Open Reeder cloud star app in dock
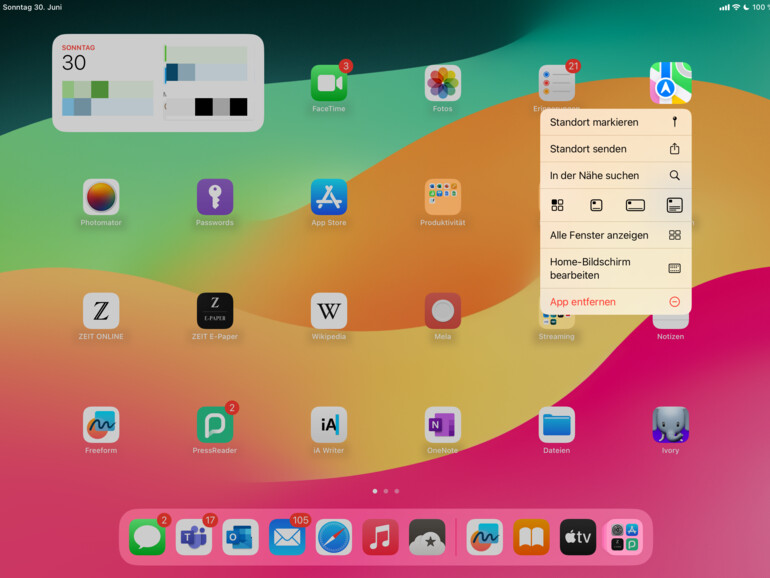This screenshot has height=578, width=770. (x=427, y=537)
